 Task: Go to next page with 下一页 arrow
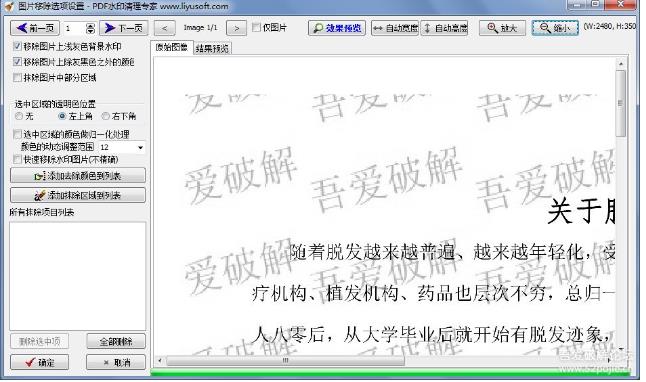coord(124,28)
